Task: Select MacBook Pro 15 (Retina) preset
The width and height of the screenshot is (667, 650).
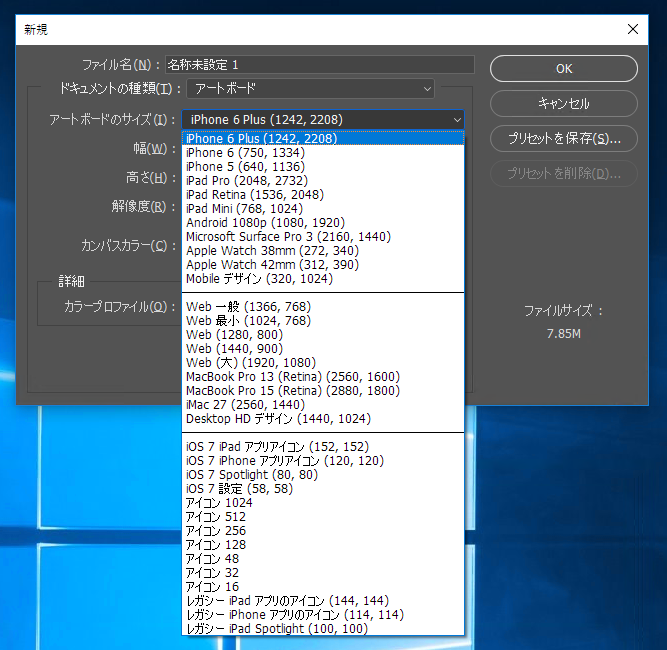Action: [323, 391]
